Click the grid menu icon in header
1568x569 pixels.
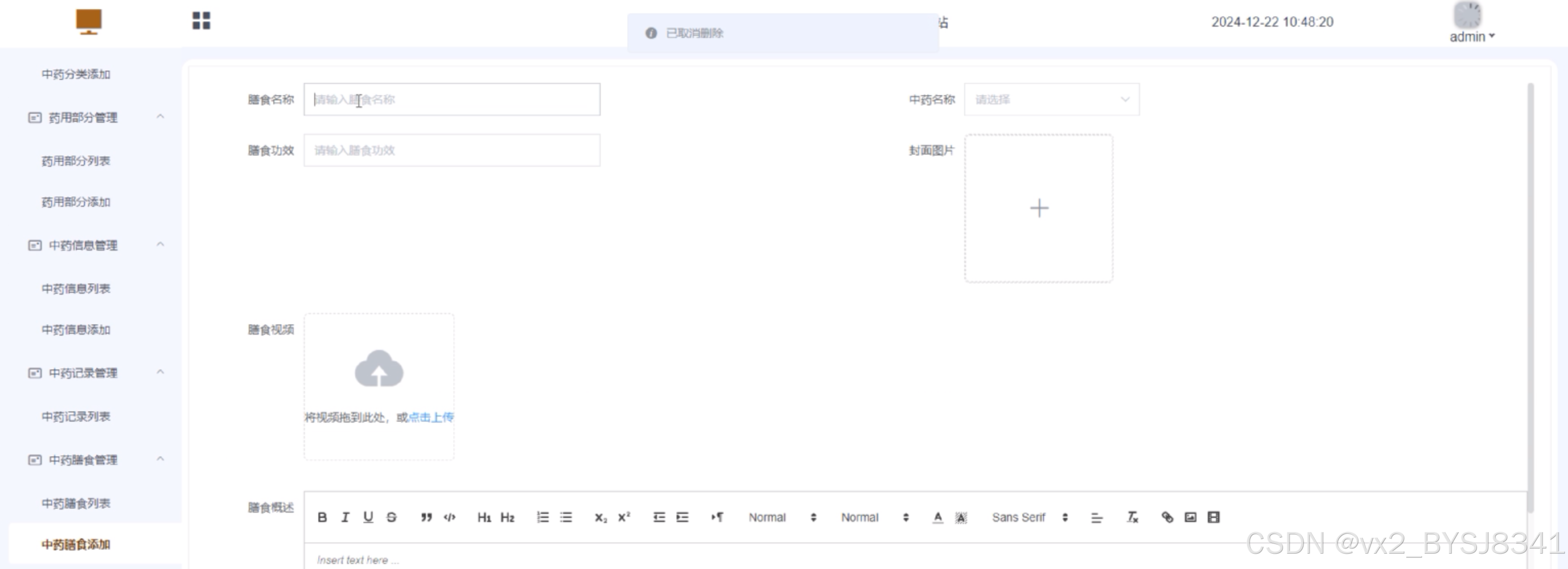point(202,20)
